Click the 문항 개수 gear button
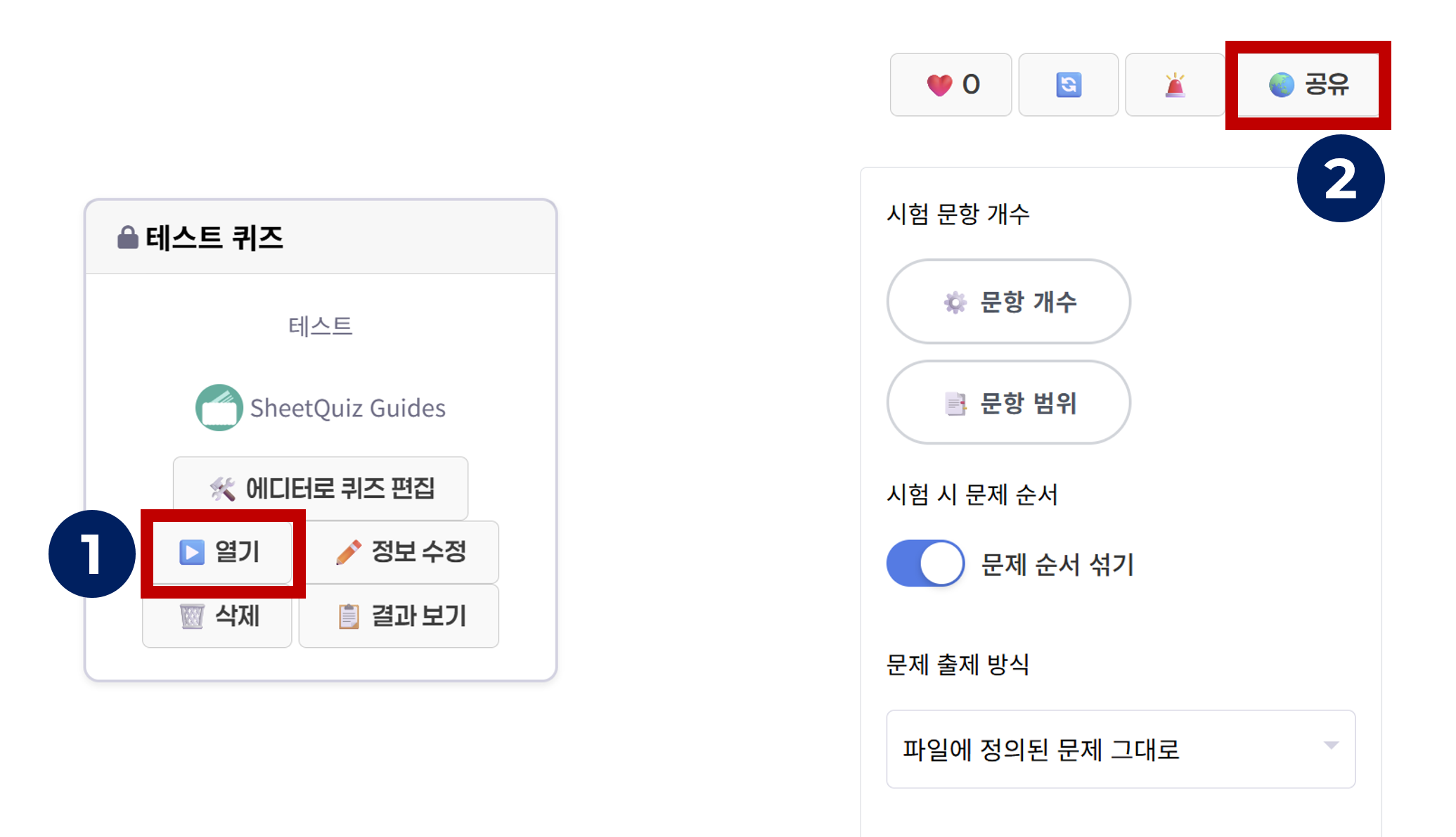Screen dimensions: 1456x837 point(1008,302)
